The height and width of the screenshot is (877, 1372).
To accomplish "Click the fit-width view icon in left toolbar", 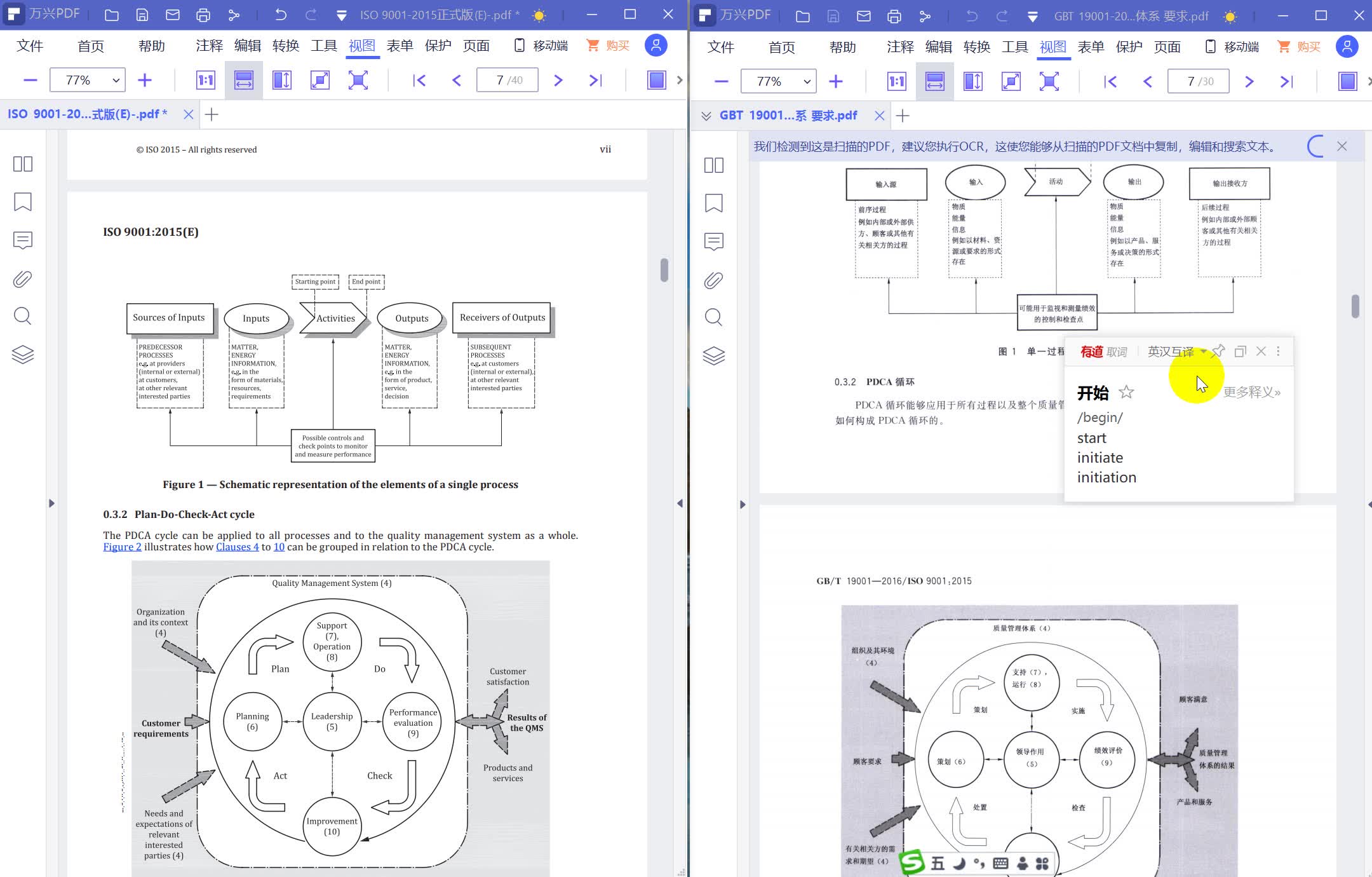I will click(244, 80).
